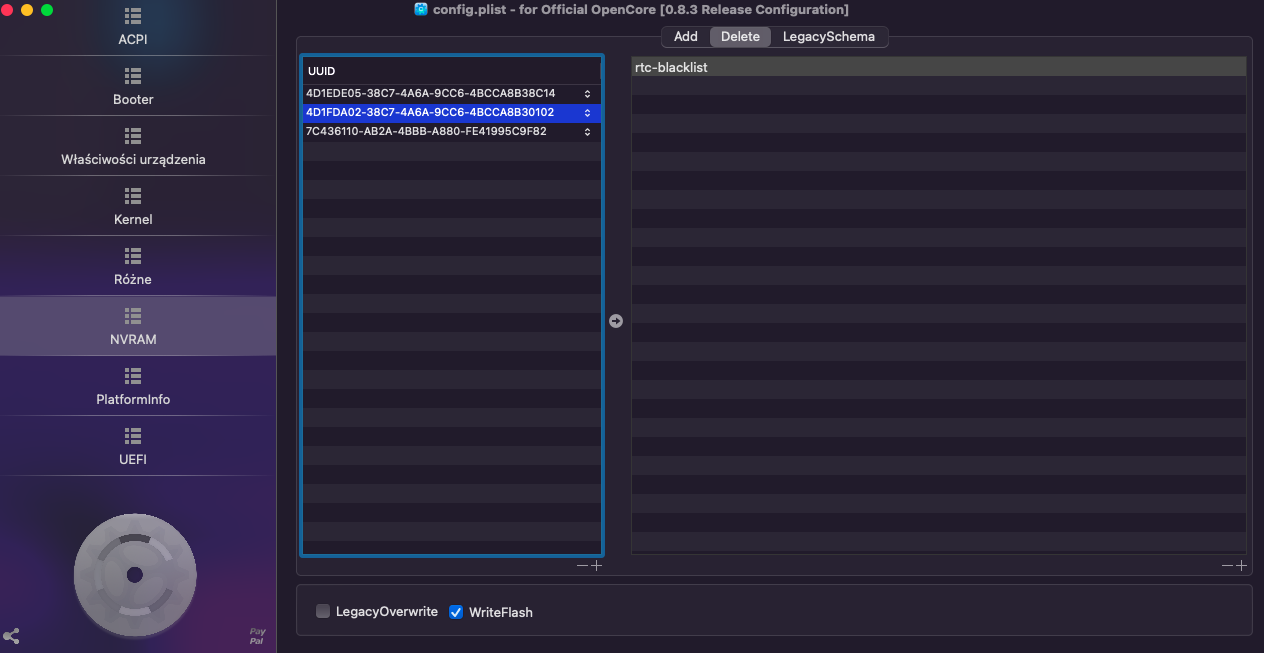Image resolution: width=1264 pixels, height=653 pixels.
Task: Select the NVRAM sidebar section
Action: coord(133,327)
